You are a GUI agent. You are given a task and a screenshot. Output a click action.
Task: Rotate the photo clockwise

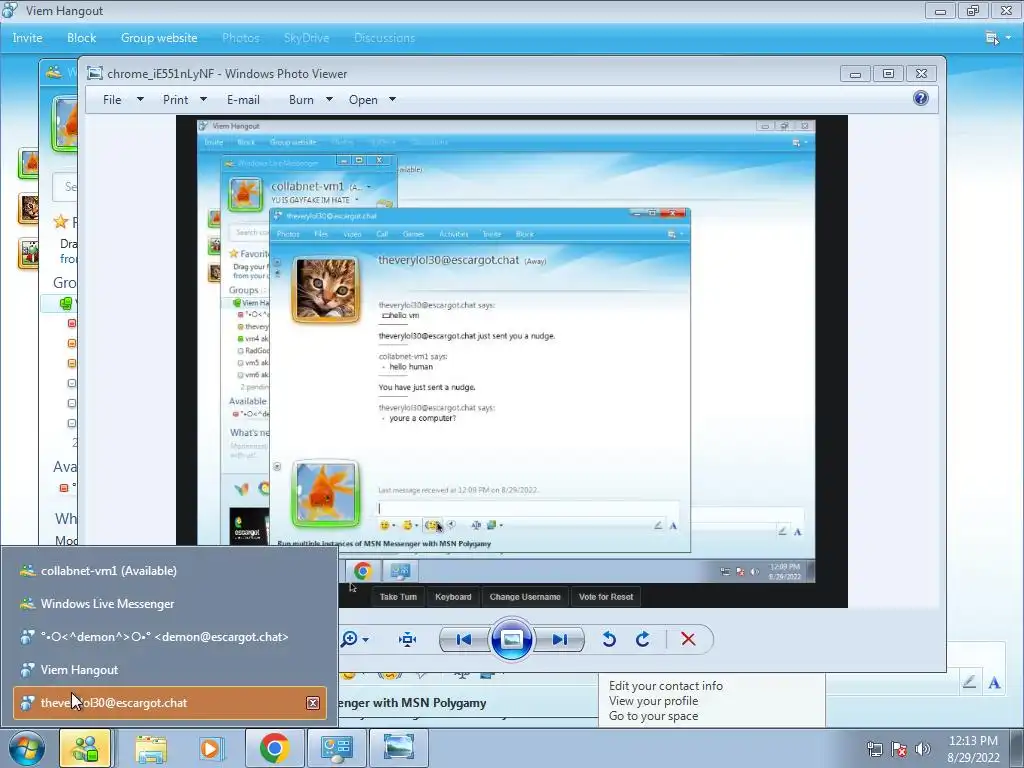point(643,639)
